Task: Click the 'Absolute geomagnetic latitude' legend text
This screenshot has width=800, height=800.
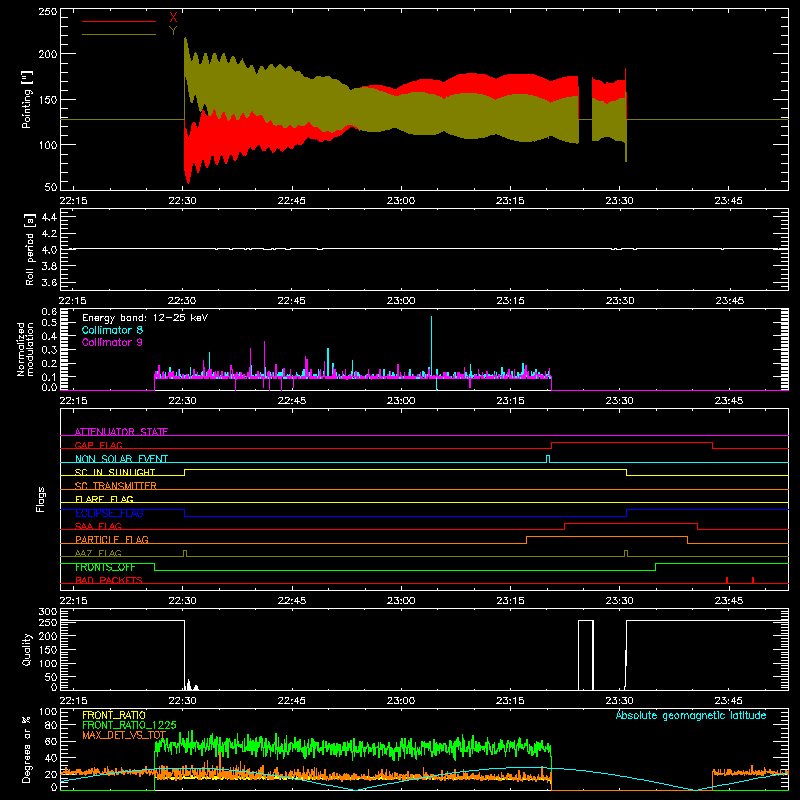Action: click(691, 715)
